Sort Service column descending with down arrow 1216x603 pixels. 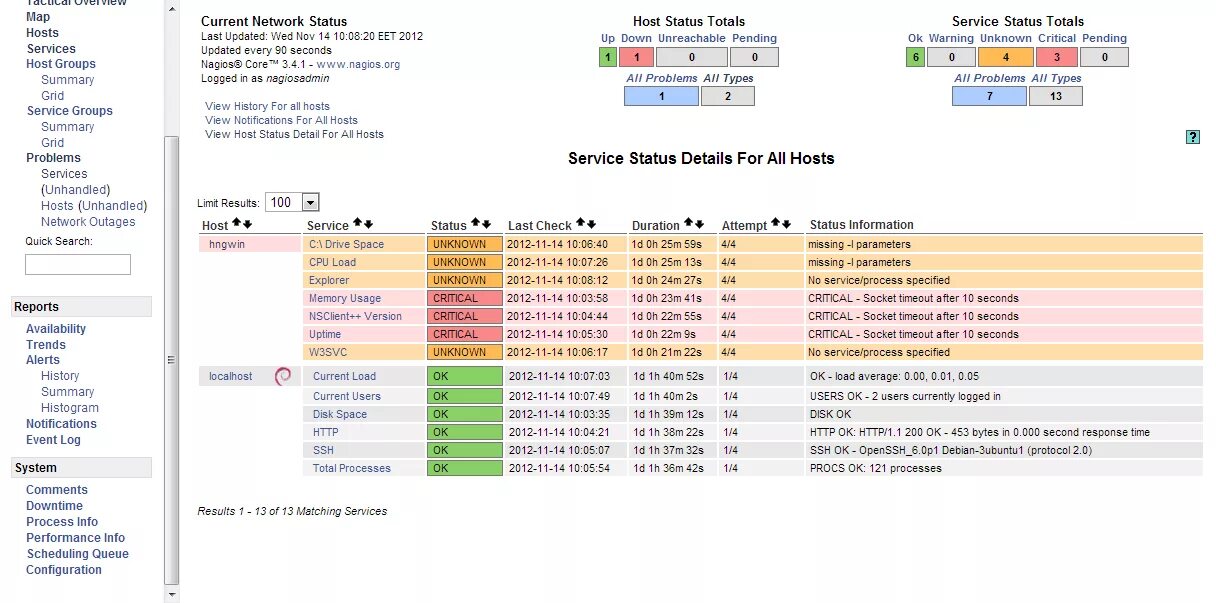pos(367,224)
